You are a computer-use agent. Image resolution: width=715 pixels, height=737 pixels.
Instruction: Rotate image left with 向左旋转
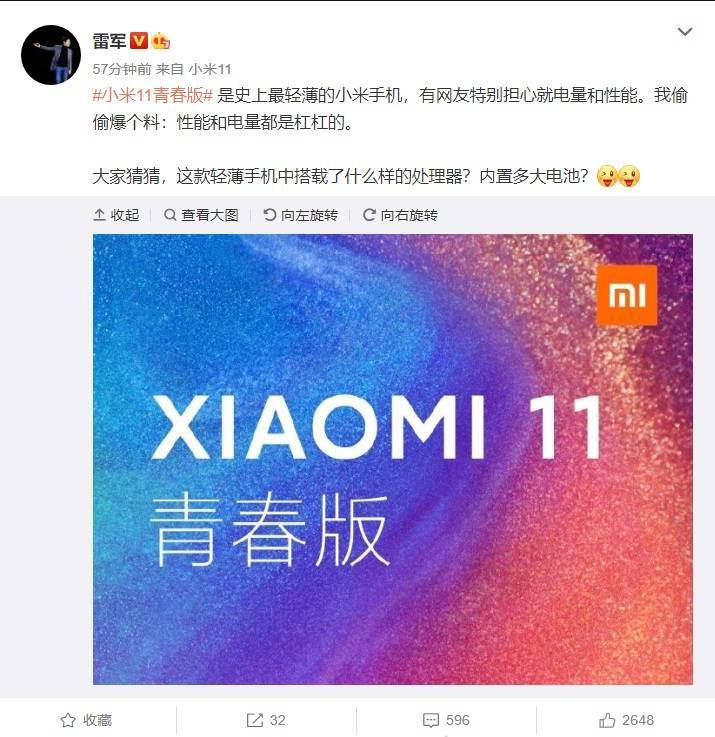coord(300,215)
